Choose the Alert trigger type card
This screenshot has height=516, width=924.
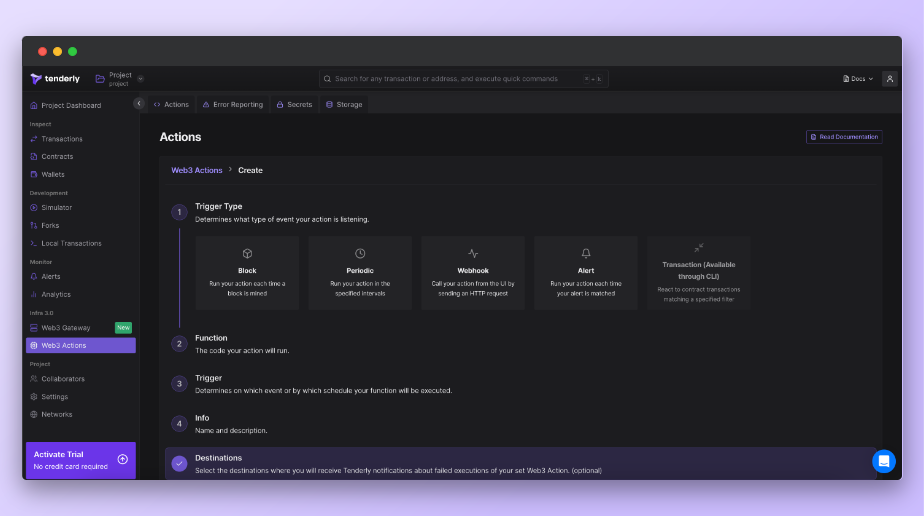586,273
